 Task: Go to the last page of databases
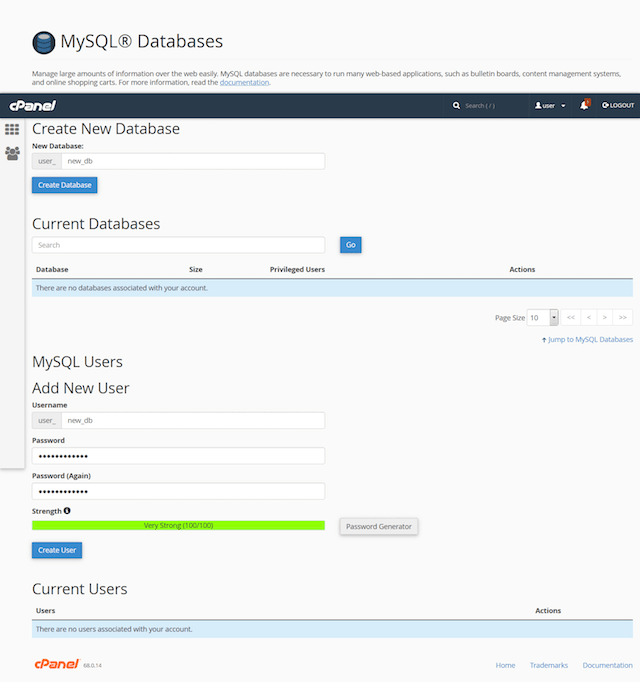pos(623,317)
